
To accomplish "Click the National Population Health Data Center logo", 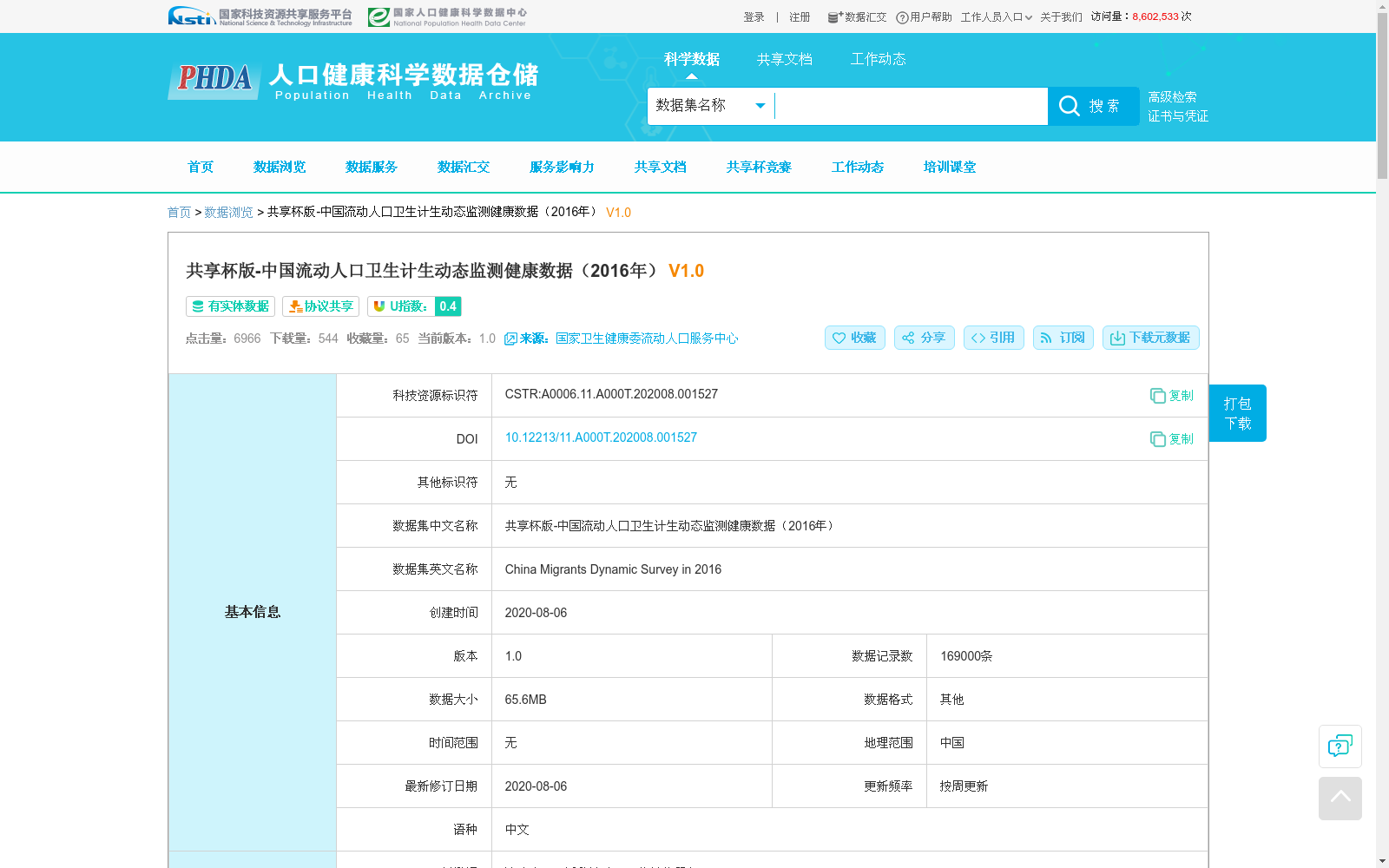I will [x=447, y=16].
